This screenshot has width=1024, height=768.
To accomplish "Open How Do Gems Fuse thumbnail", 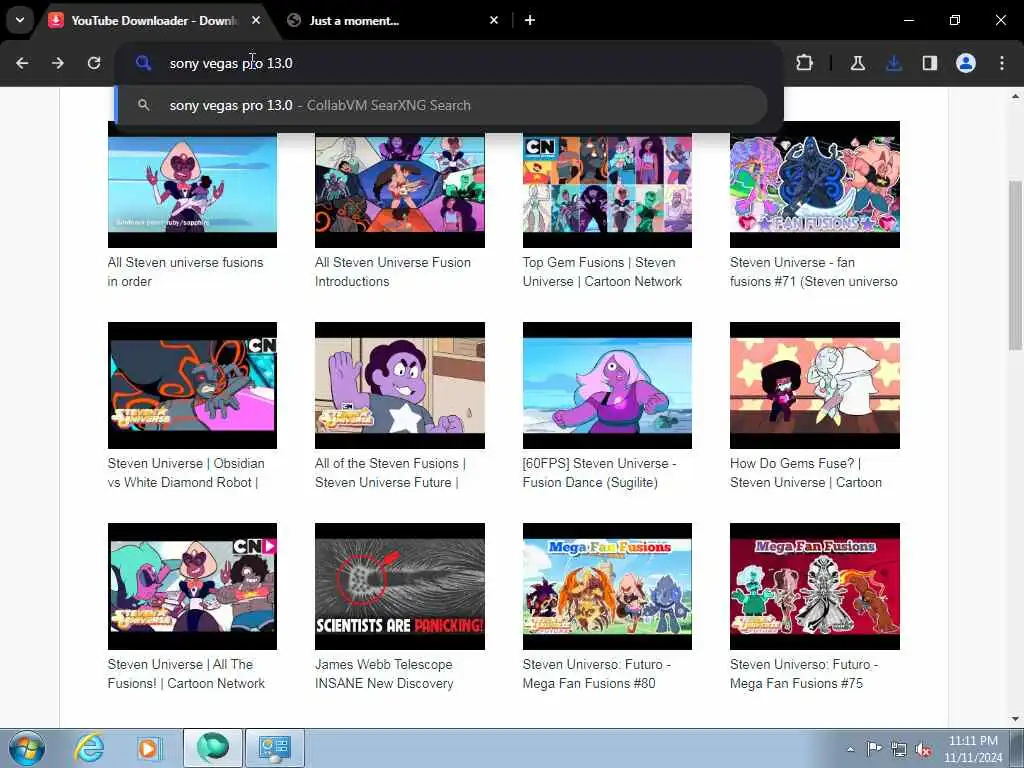I will 814,385.
